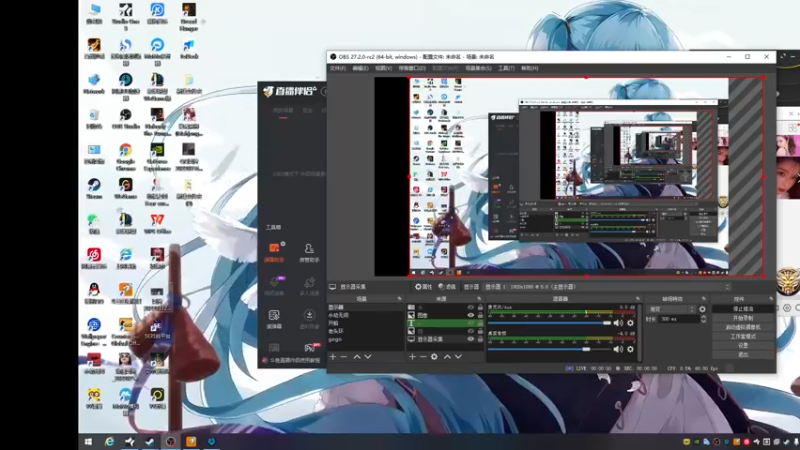
Task: Click the 工作室模式 button
Action: tap(743, 337)
